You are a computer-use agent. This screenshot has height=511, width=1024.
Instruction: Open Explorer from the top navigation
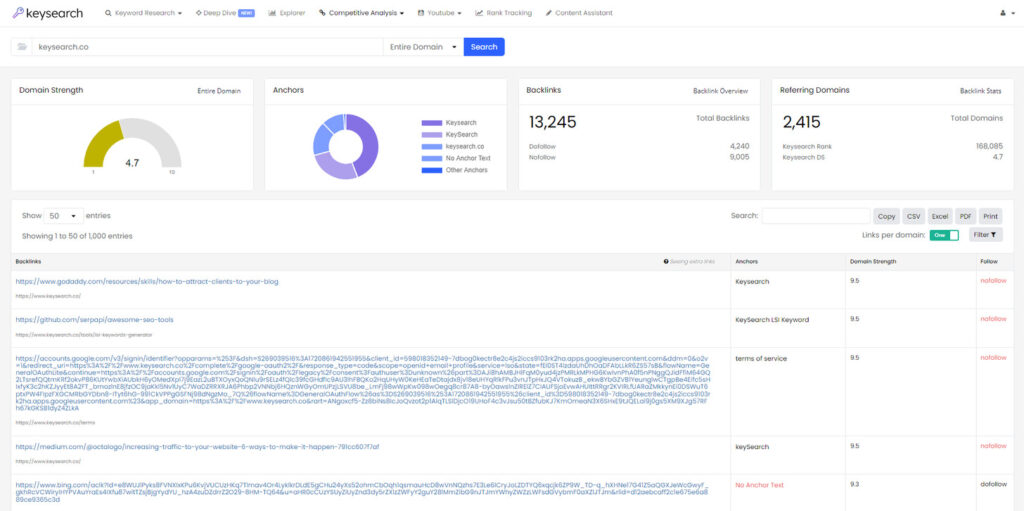click(287, 13)
